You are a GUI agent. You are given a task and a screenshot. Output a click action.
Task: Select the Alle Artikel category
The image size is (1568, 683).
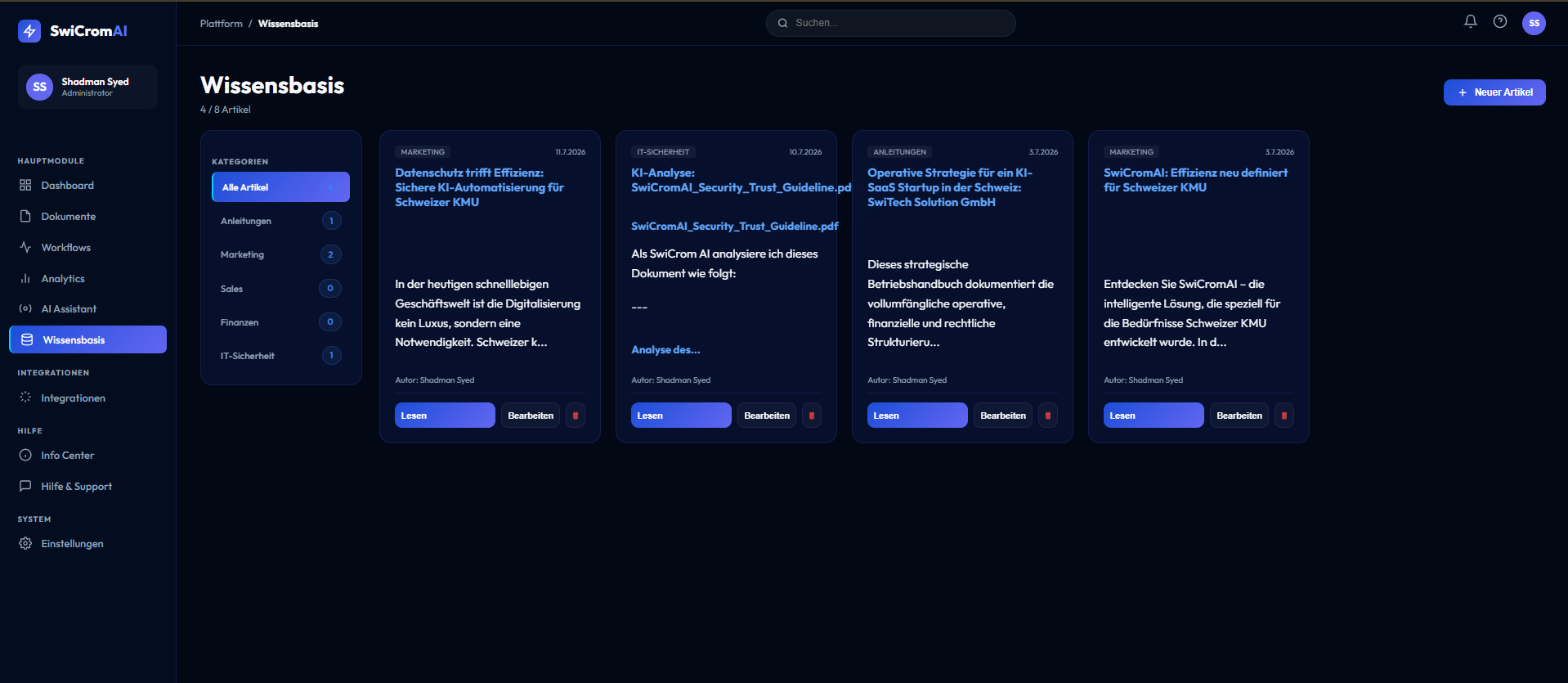coord(280,187)
